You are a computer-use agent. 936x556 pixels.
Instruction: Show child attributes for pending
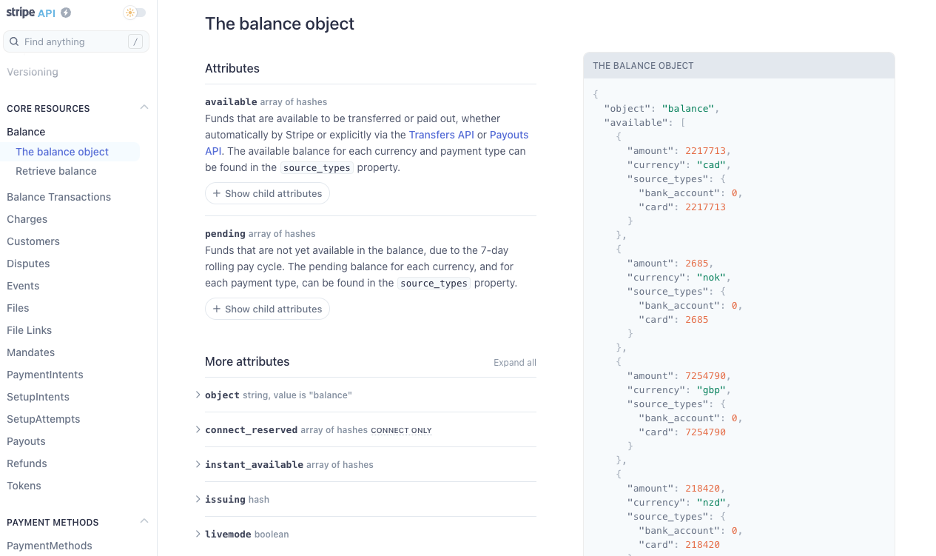267,309
